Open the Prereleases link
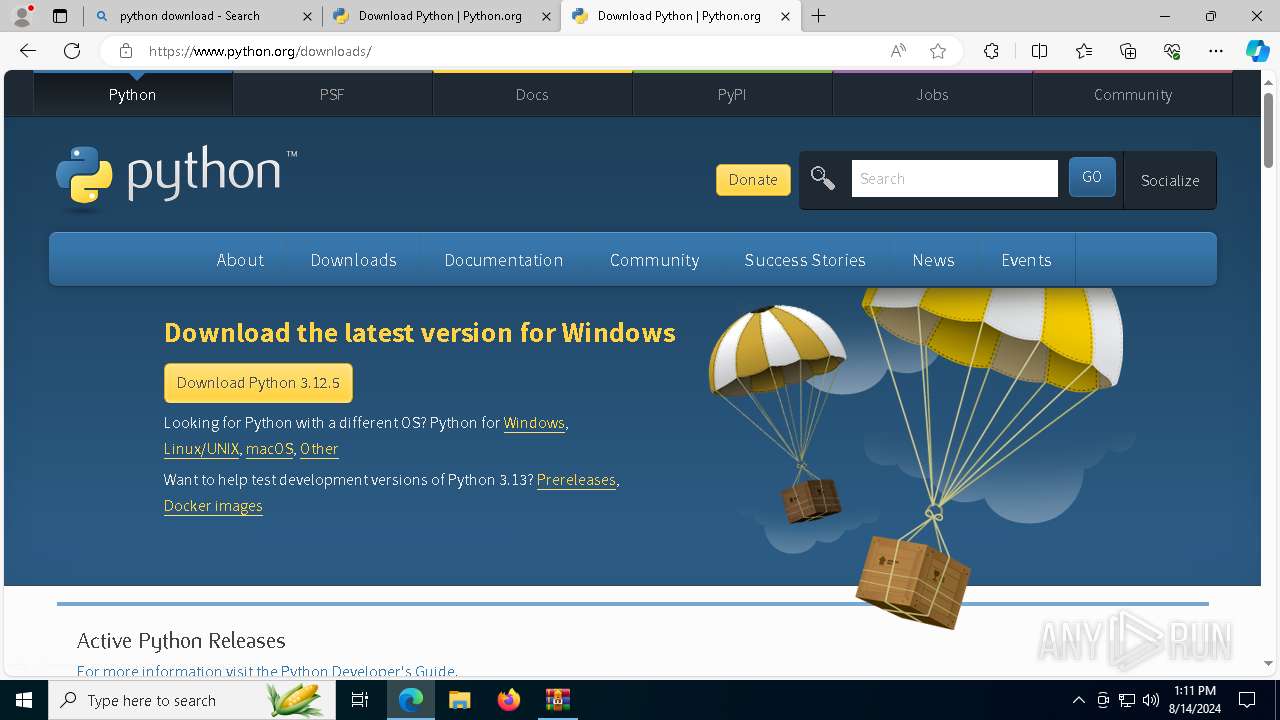This screenshot has height=720, width=1280. point(576,480)
